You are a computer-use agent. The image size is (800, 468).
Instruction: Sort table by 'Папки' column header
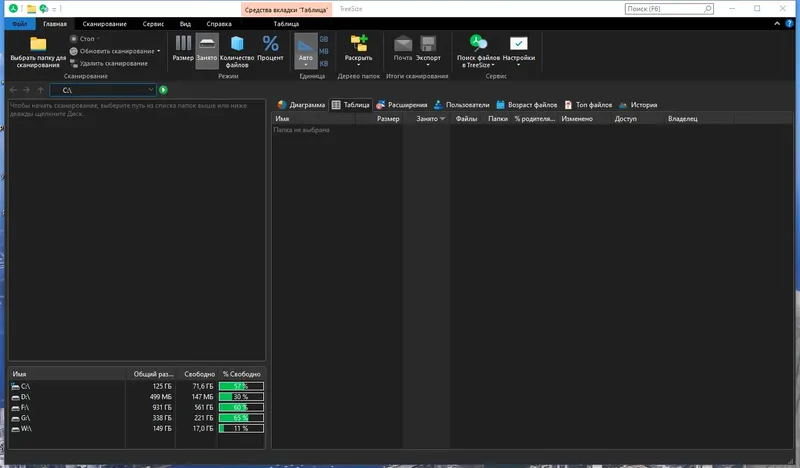(x=496, y=119)
